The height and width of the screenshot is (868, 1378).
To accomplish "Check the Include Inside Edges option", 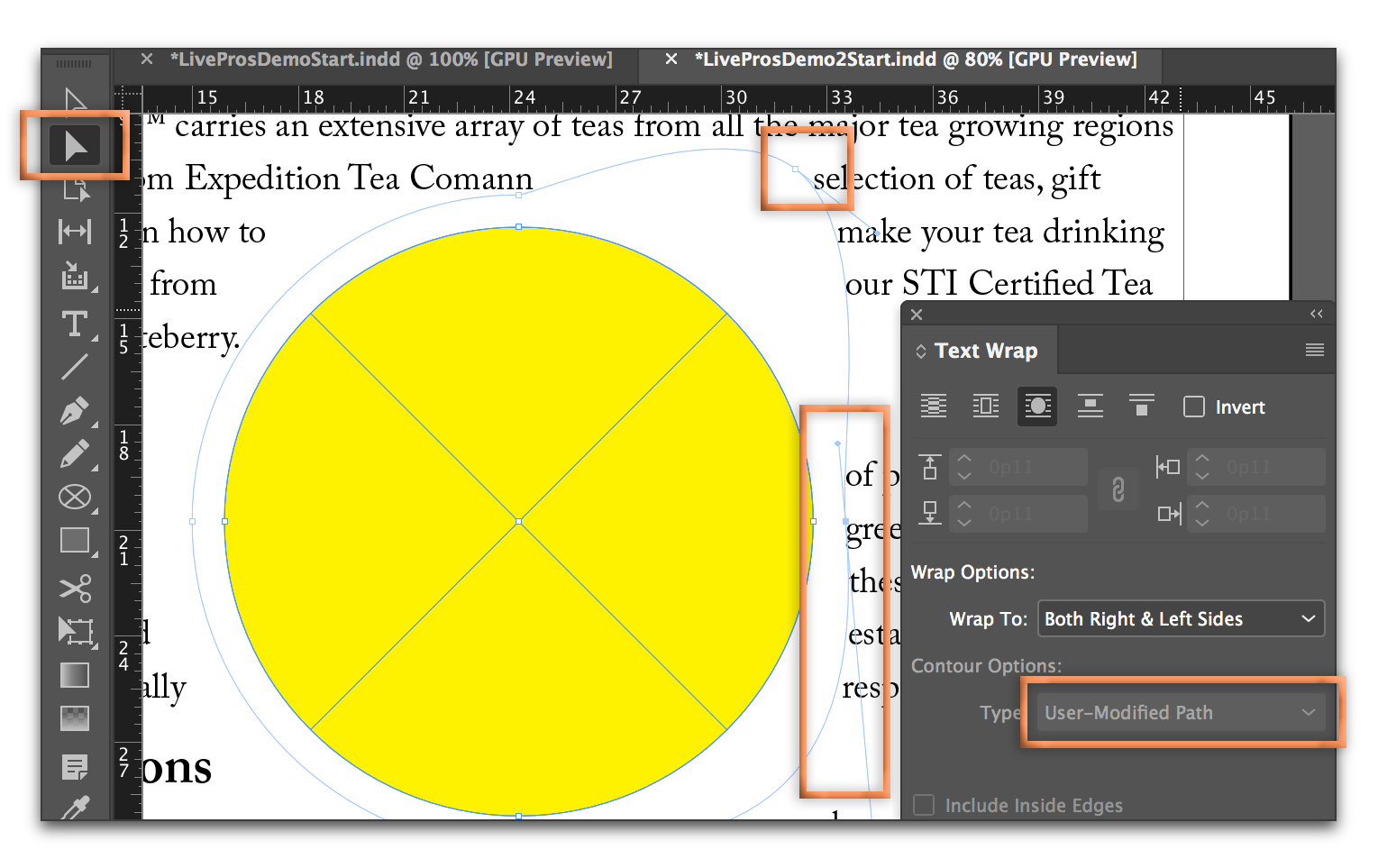I will point(922,805).
